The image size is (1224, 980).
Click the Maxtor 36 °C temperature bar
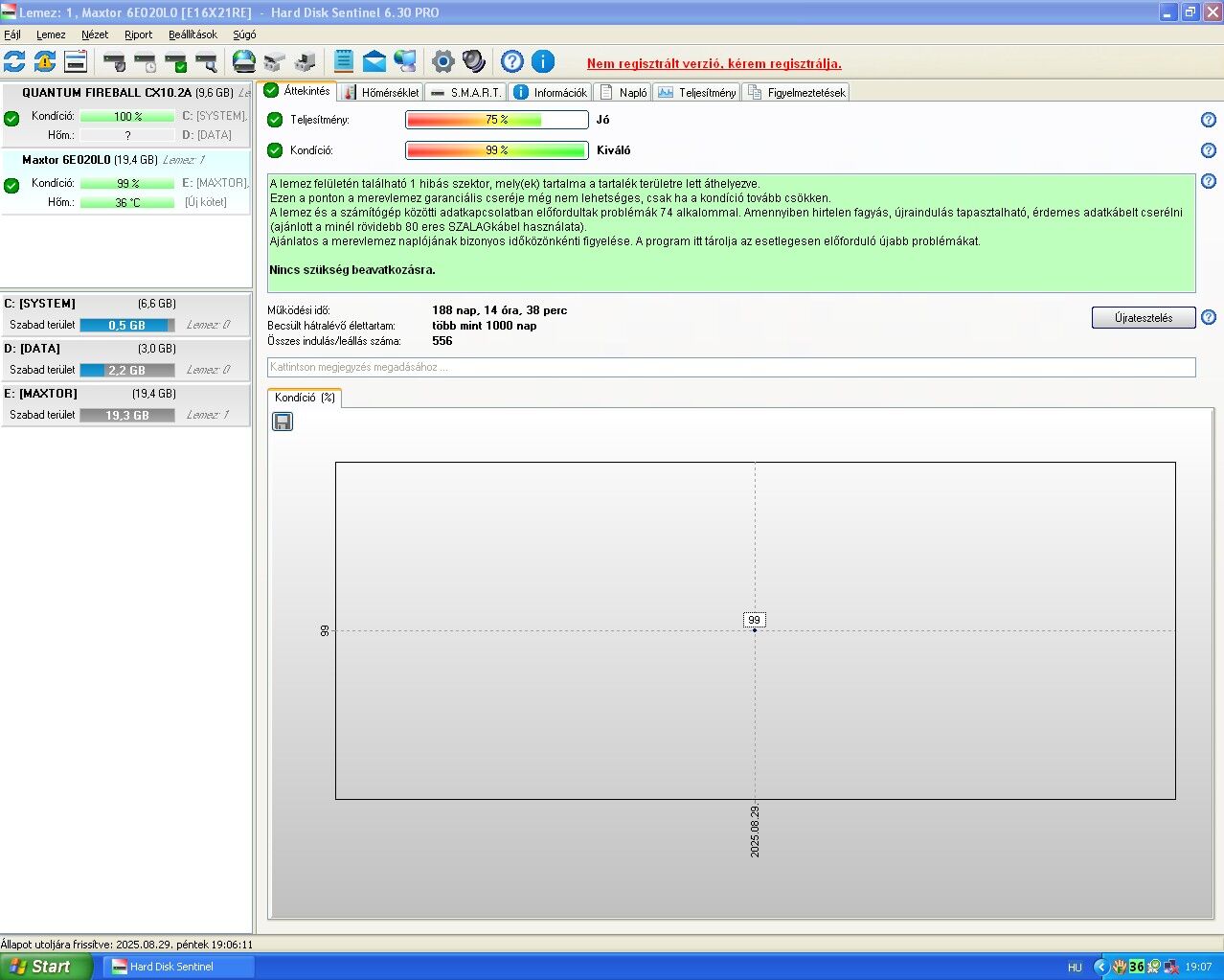point(127,202)
